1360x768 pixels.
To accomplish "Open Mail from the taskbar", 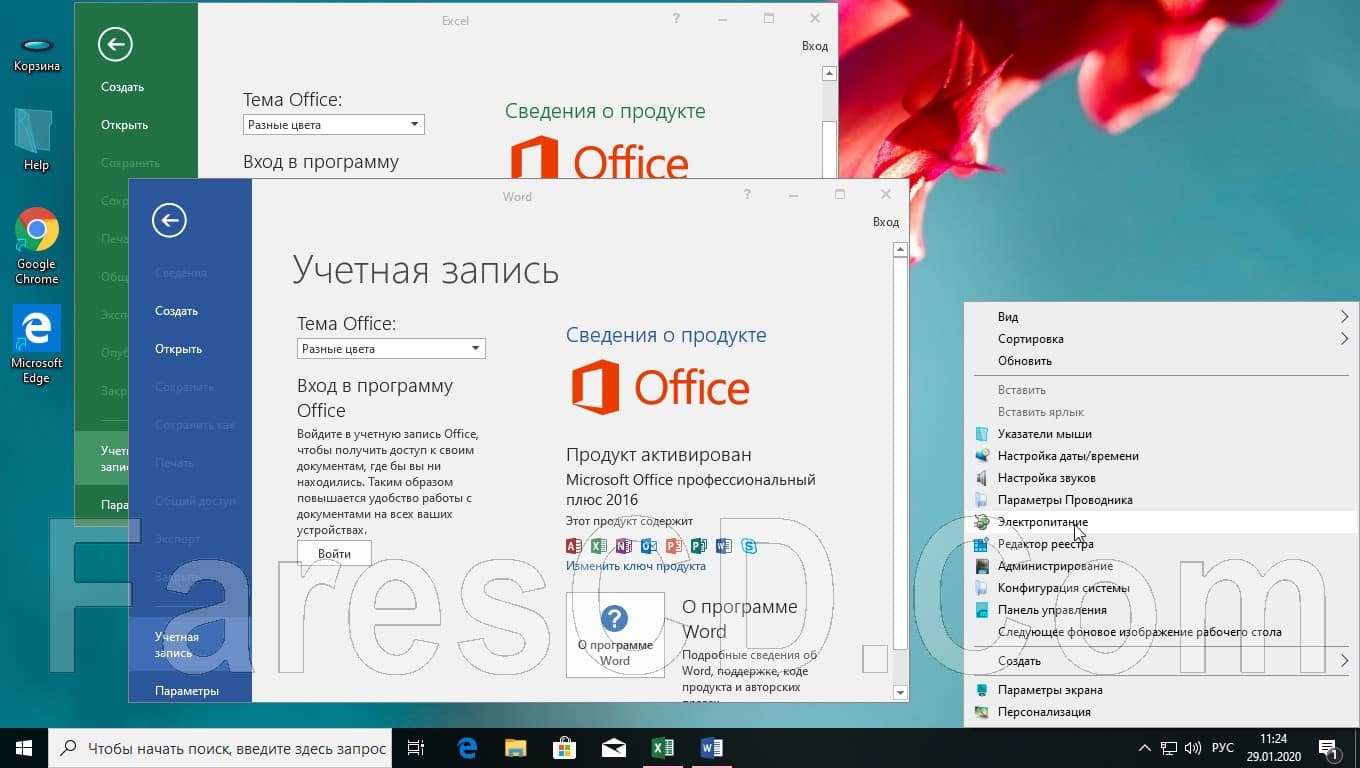I will click(613, 748).
